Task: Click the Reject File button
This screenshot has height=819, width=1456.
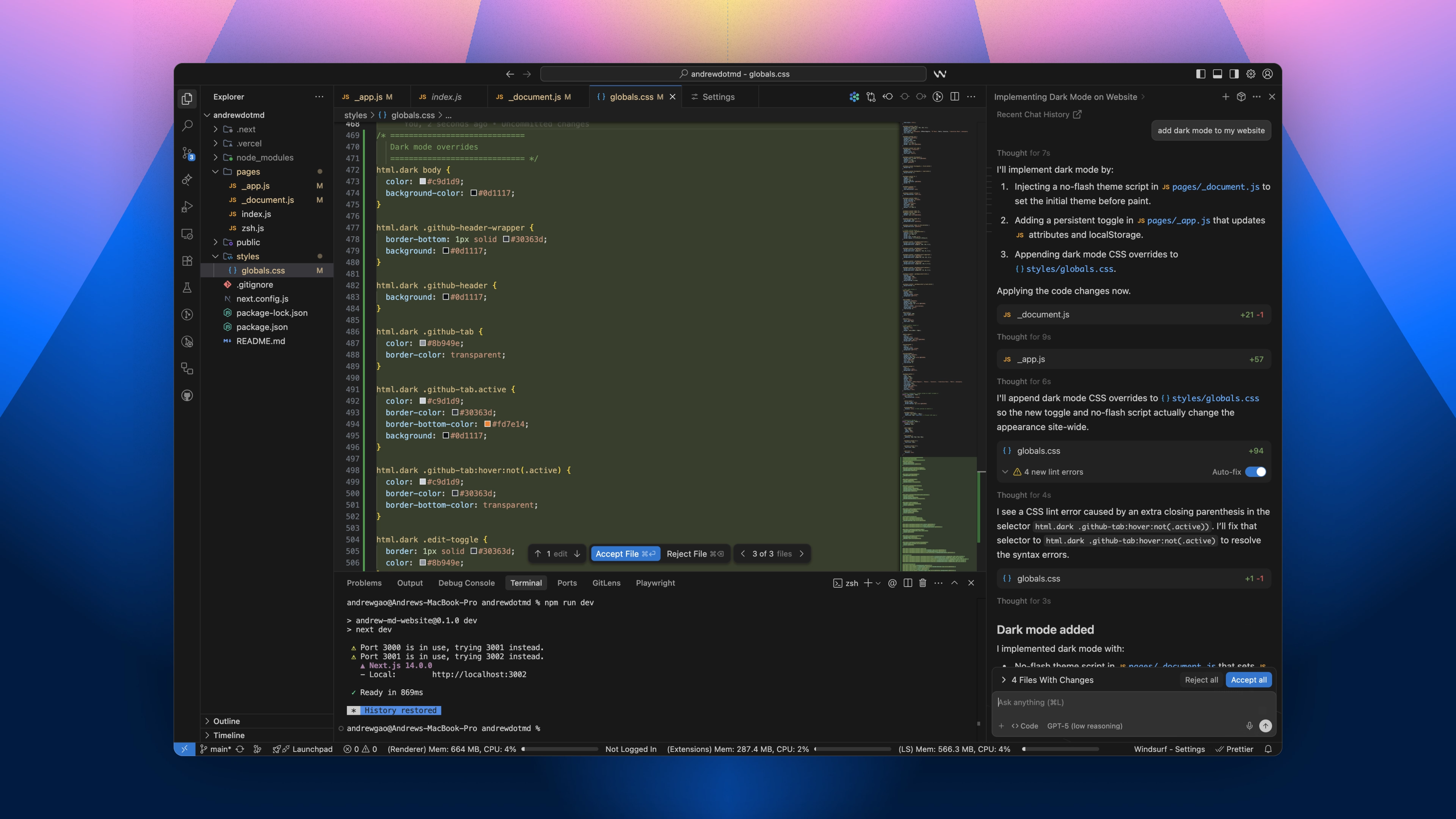Action: [695, 554]
